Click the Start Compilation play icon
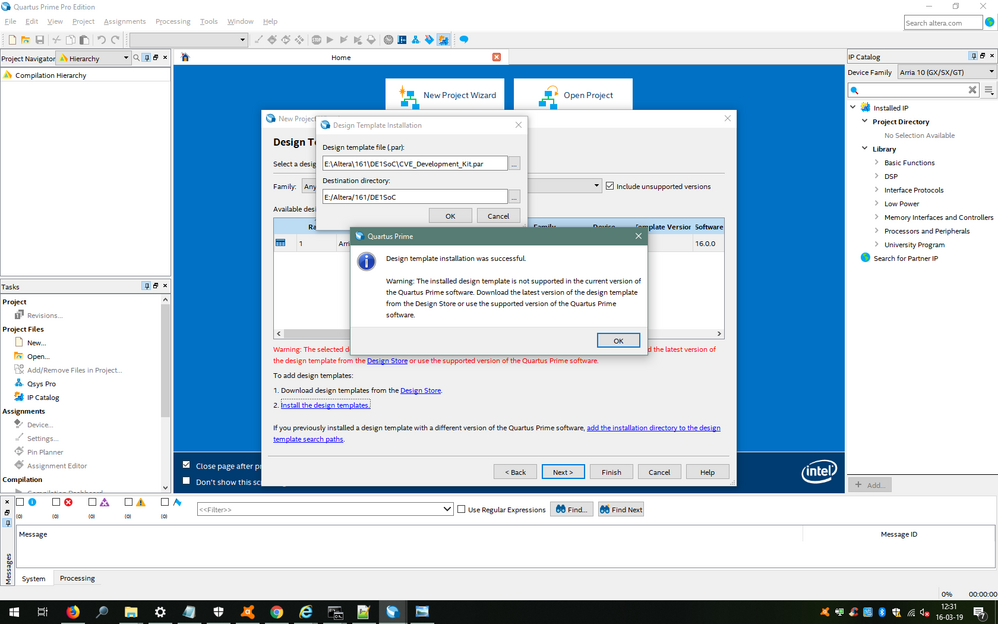Image resolution: width=998 pixels, height=624 pixels. [330, 39]
